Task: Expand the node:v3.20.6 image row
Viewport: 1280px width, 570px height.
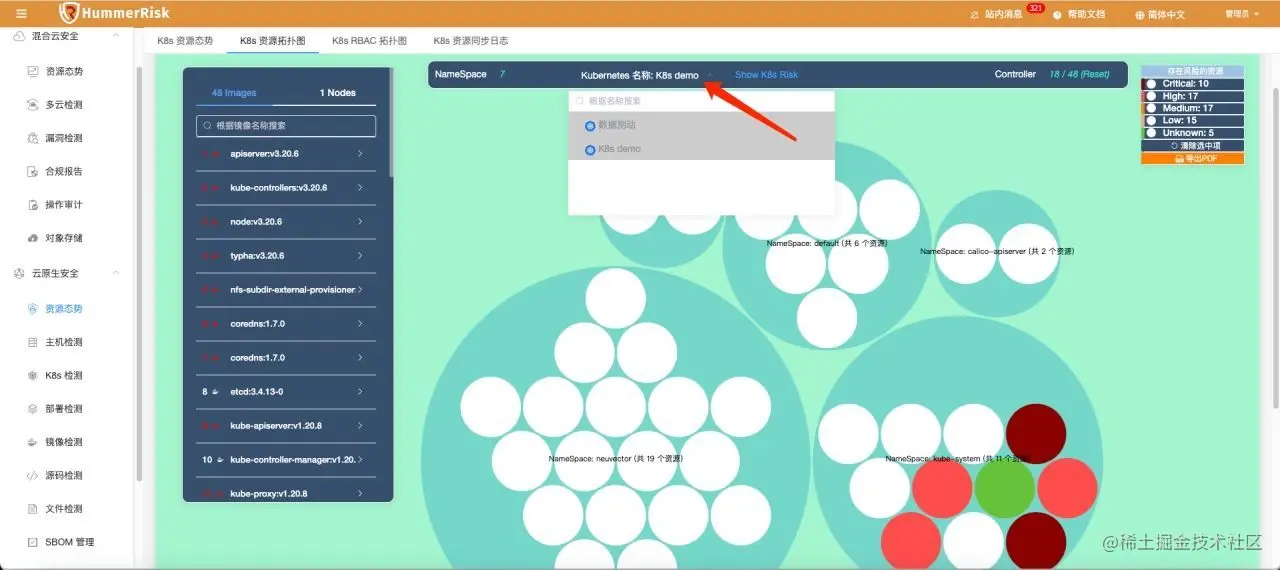Action: [285, 221]
